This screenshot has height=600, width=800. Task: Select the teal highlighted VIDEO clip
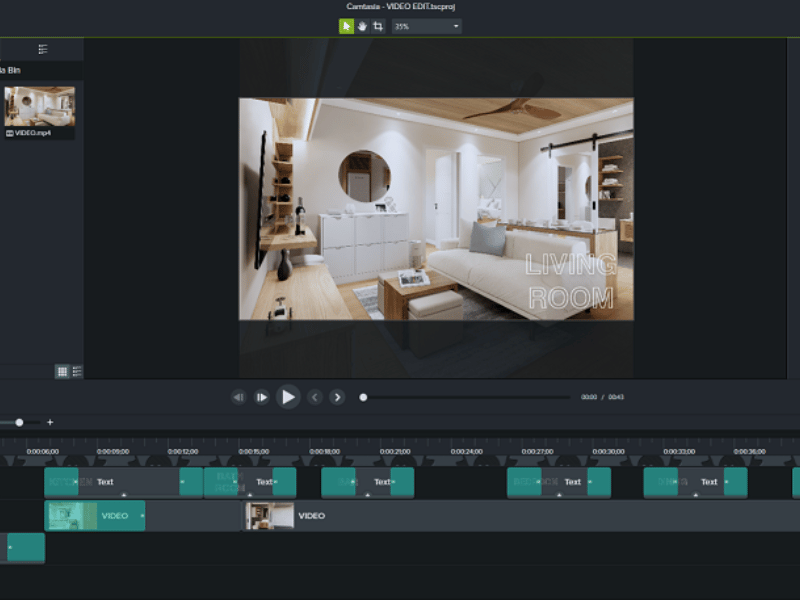pos(95,516)
